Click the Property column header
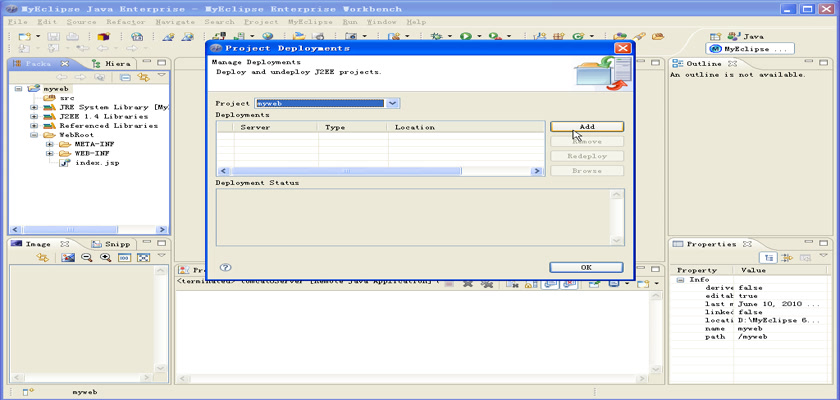The height and width of the screenshot is (400, 840). 701,270
